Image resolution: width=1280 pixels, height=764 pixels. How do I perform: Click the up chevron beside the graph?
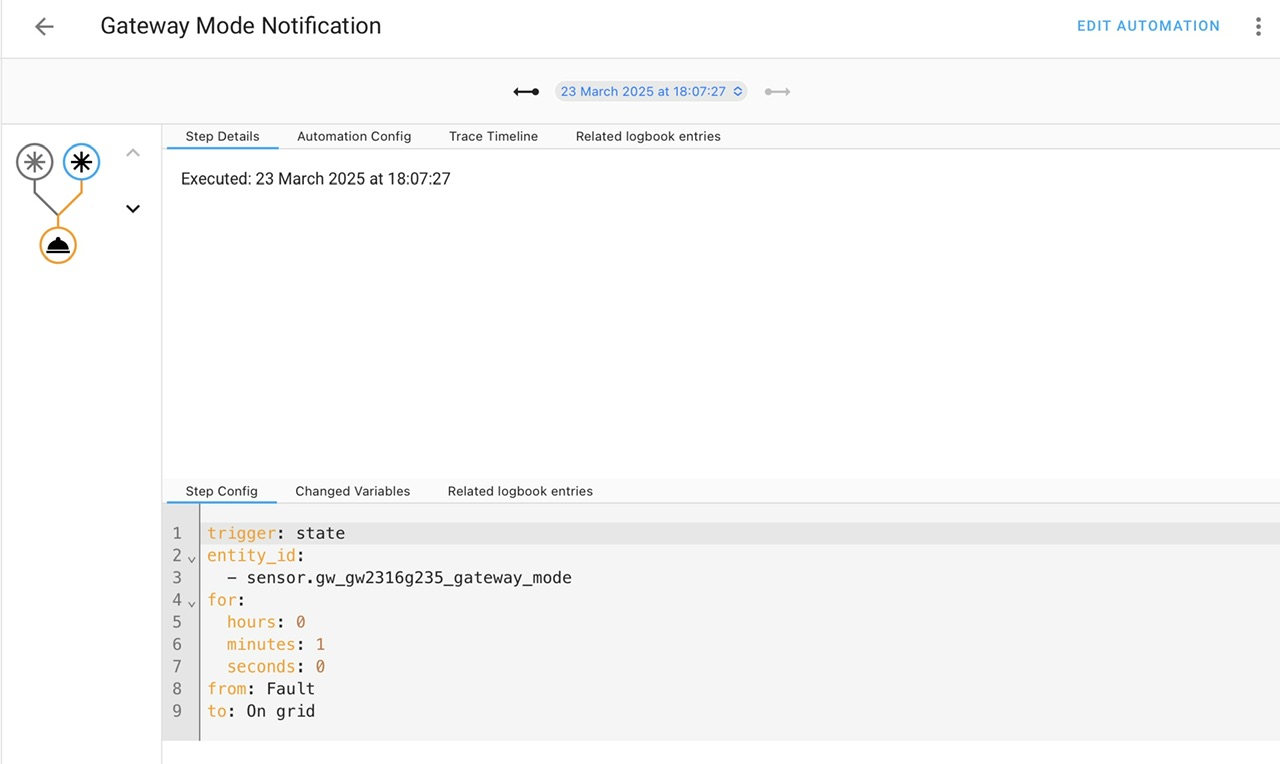(133, 153)
